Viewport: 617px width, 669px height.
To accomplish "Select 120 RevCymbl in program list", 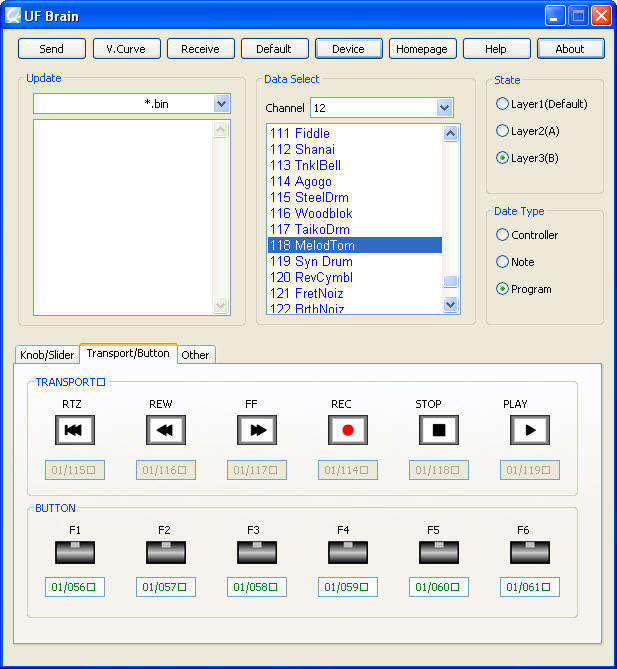I will click(x=355, y=277).
